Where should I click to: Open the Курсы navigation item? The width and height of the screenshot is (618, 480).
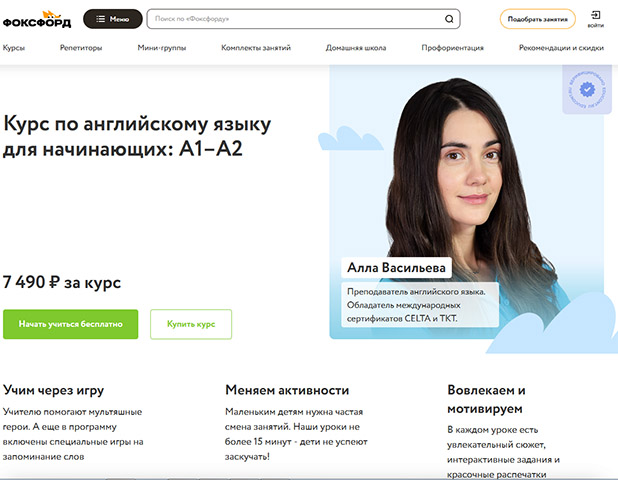pos(14,48)
